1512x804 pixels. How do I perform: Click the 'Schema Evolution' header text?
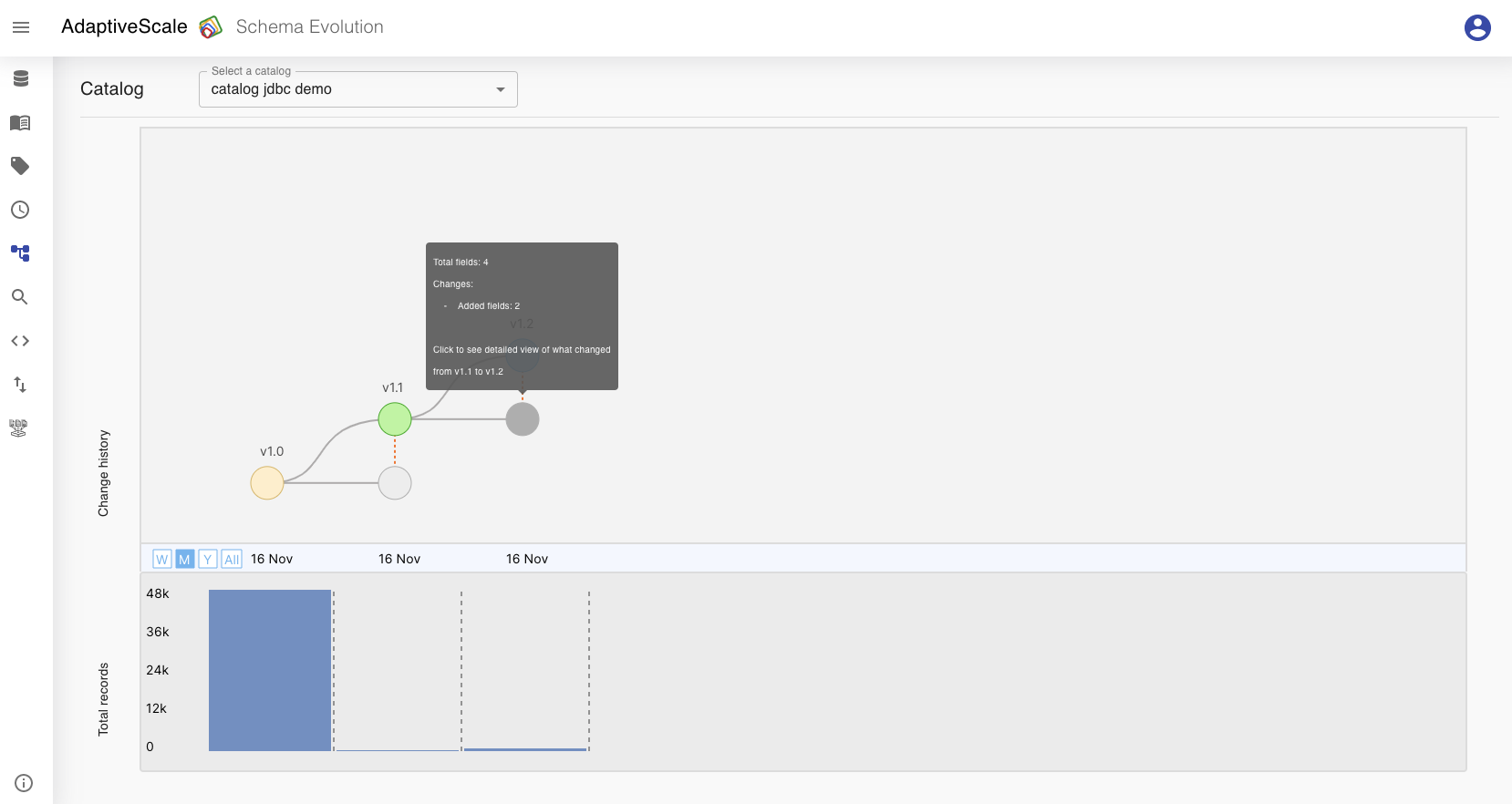click(x=310, y=26)
